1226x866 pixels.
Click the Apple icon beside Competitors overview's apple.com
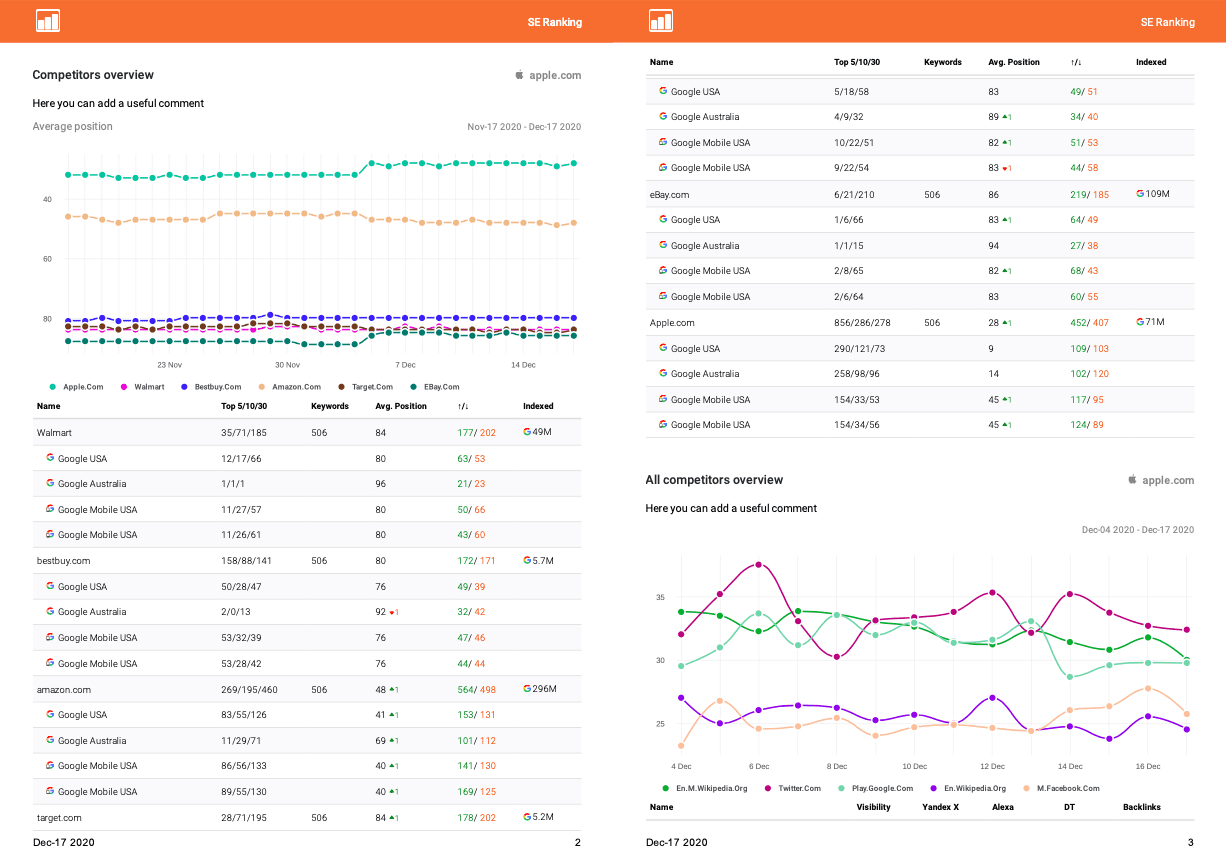coord(519,75)
